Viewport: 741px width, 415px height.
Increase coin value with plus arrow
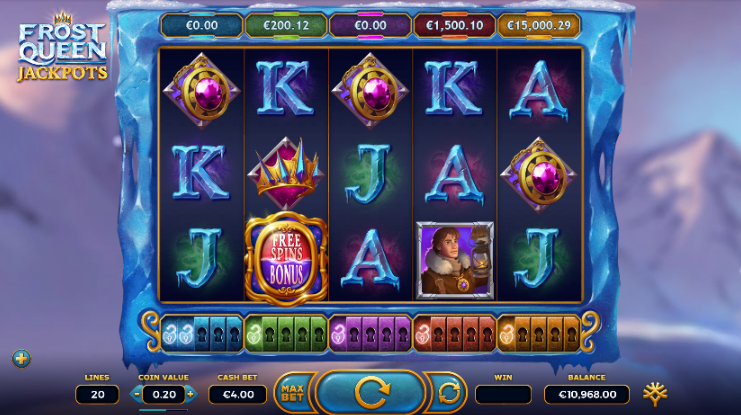point(190,394)
